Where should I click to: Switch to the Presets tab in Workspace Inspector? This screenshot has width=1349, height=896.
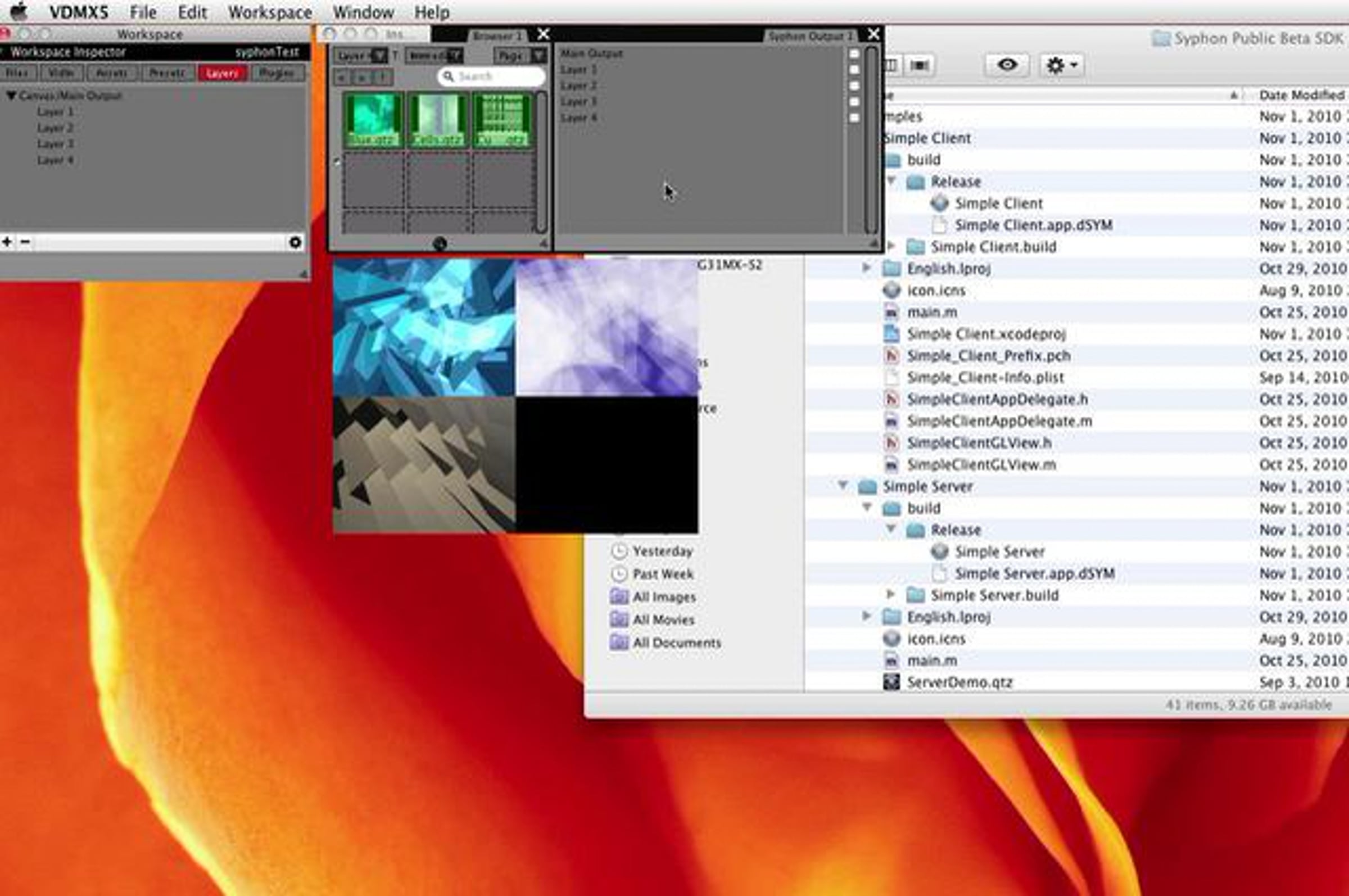167,73
